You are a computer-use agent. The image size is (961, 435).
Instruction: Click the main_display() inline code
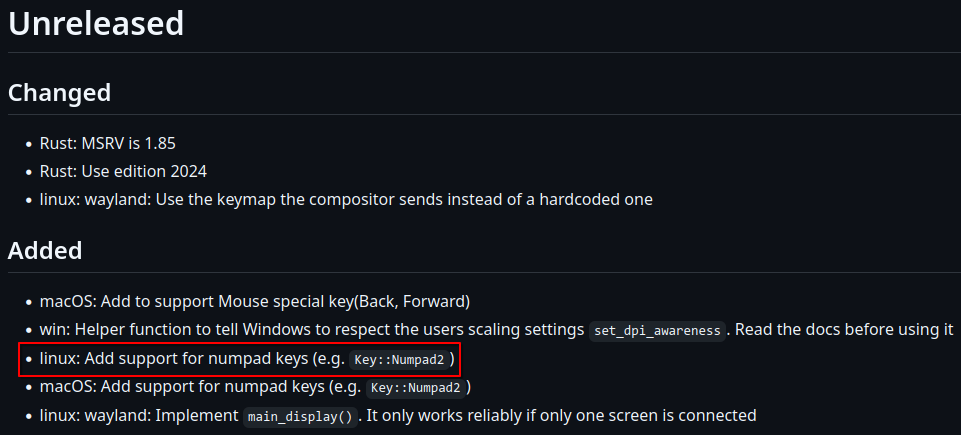(x=300, y=417)
